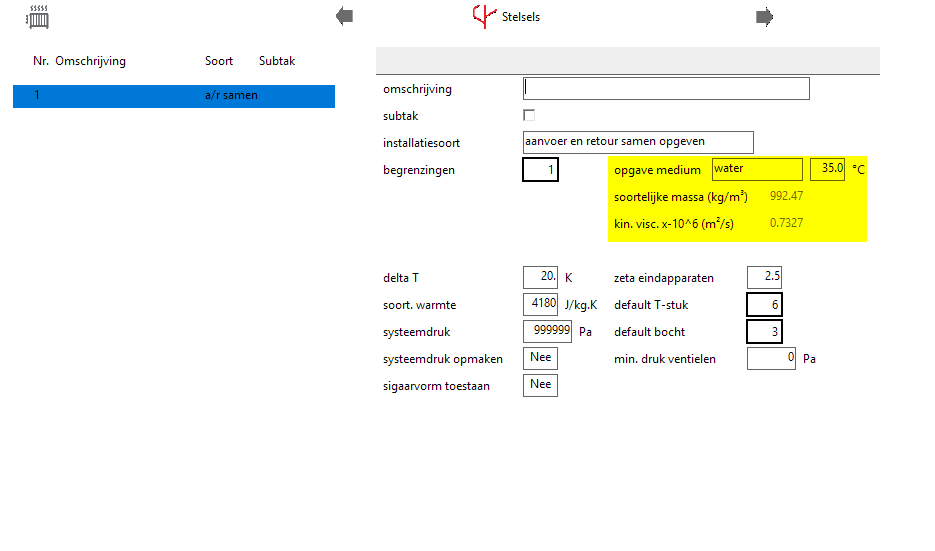This screenshot has height=551, width=935.
Task: Click the Omschrijving column header
Action: tap(90, 61)
